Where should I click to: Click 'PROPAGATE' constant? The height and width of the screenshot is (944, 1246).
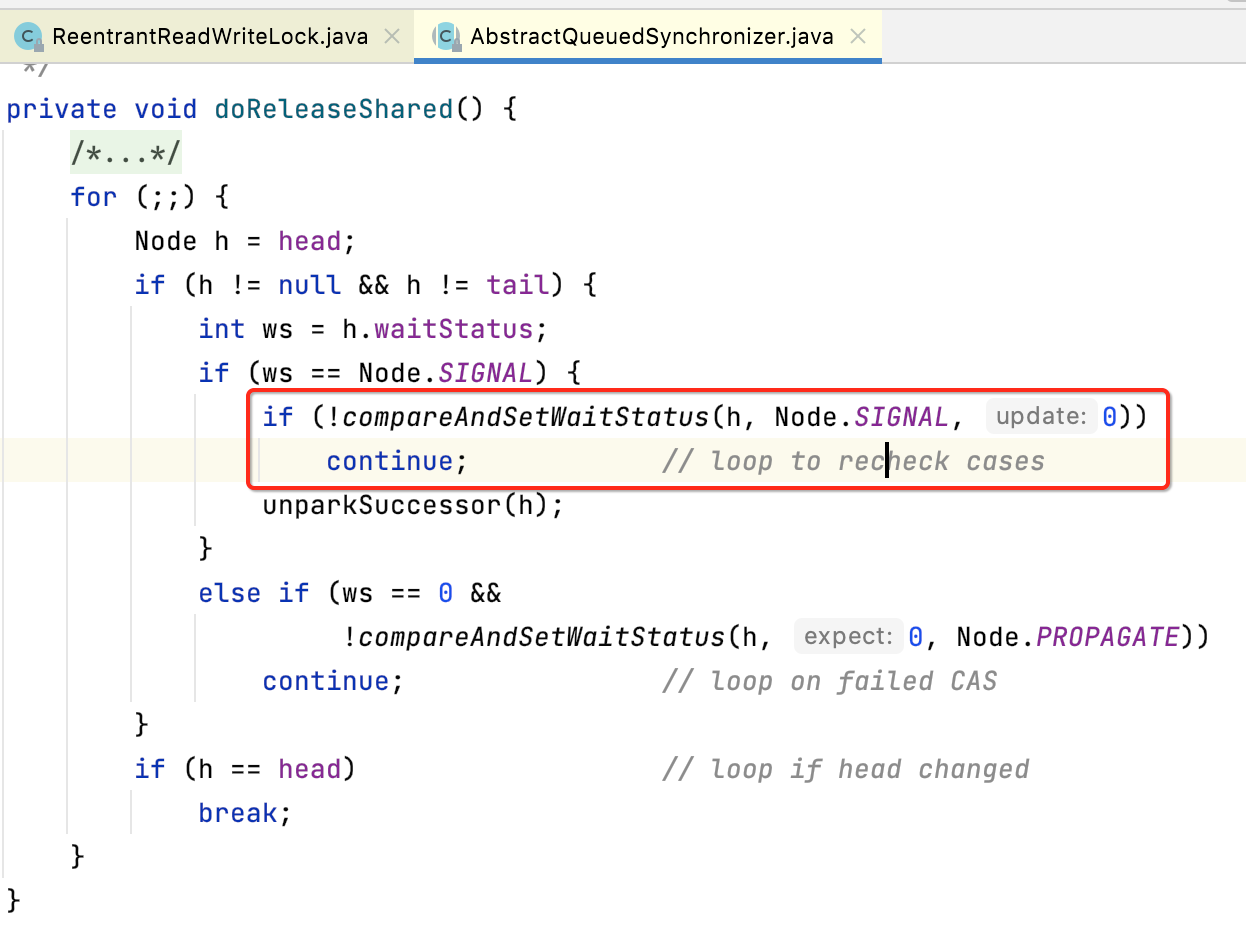1108,637
